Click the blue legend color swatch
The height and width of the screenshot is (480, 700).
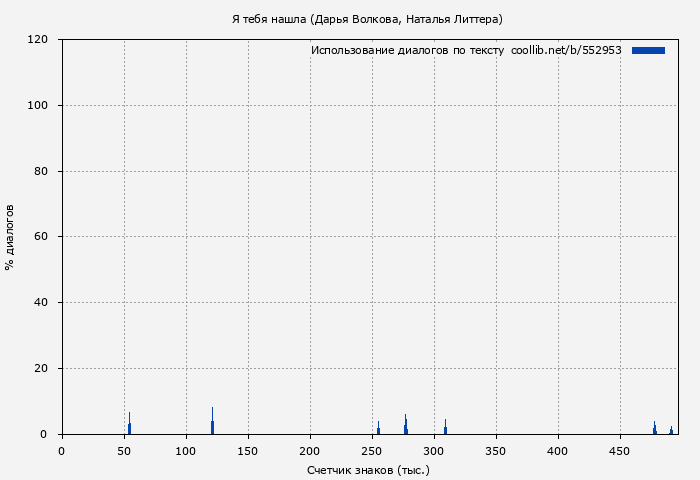[648, 50]
